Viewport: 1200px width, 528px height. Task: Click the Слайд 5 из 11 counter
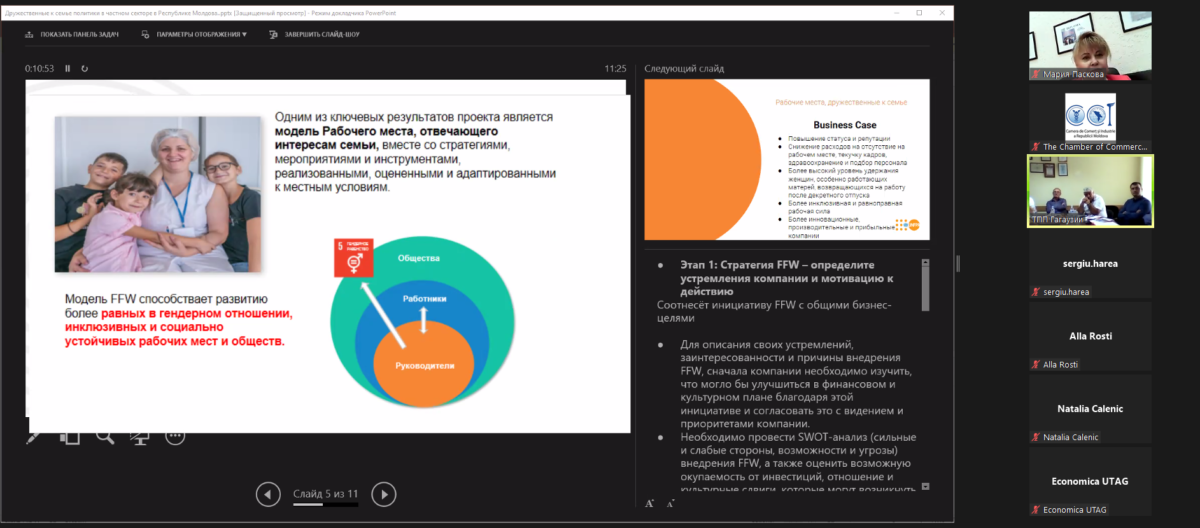tap(326, 494)
